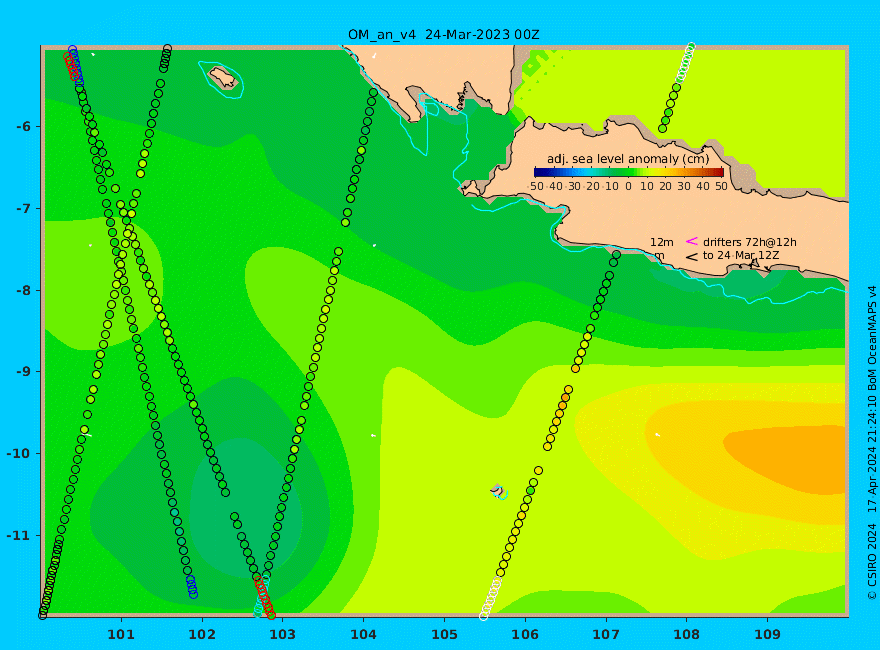Click the latitude label -6
This screenshot has height=650, width=880.
[23, 127]
